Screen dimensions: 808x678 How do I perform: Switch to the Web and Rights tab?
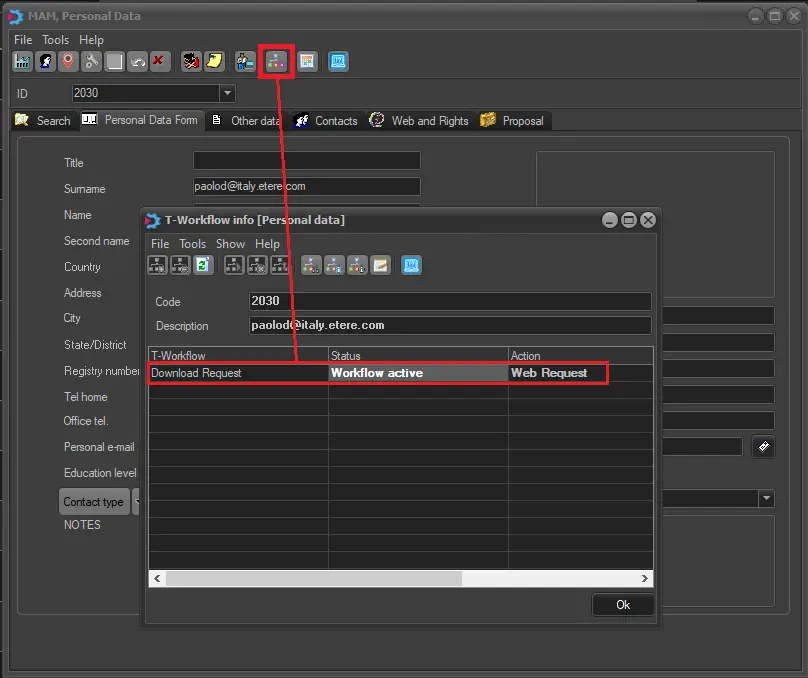(x=419, y=121)
